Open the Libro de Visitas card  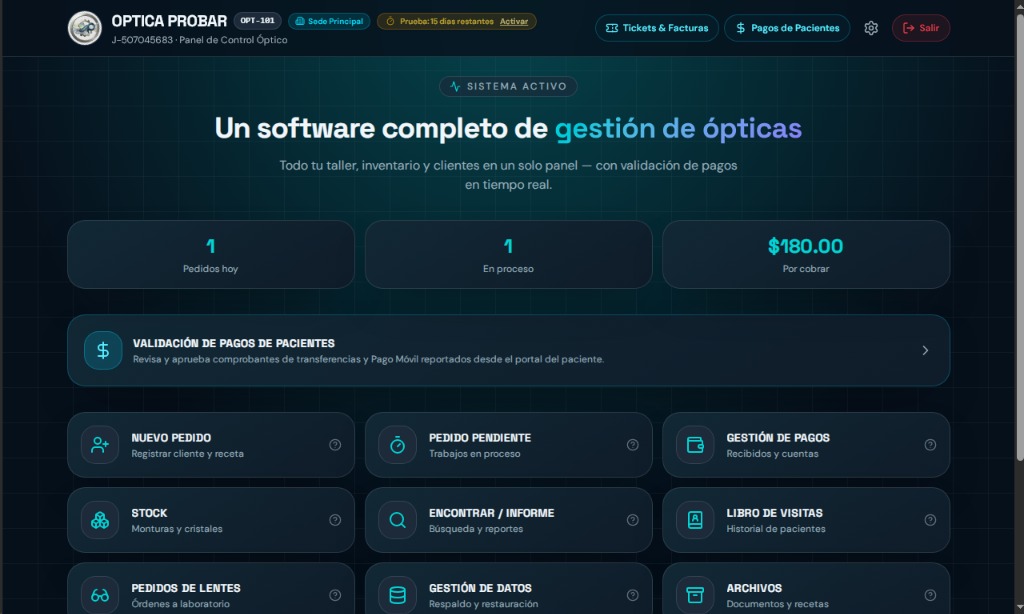tap(806, 520)
